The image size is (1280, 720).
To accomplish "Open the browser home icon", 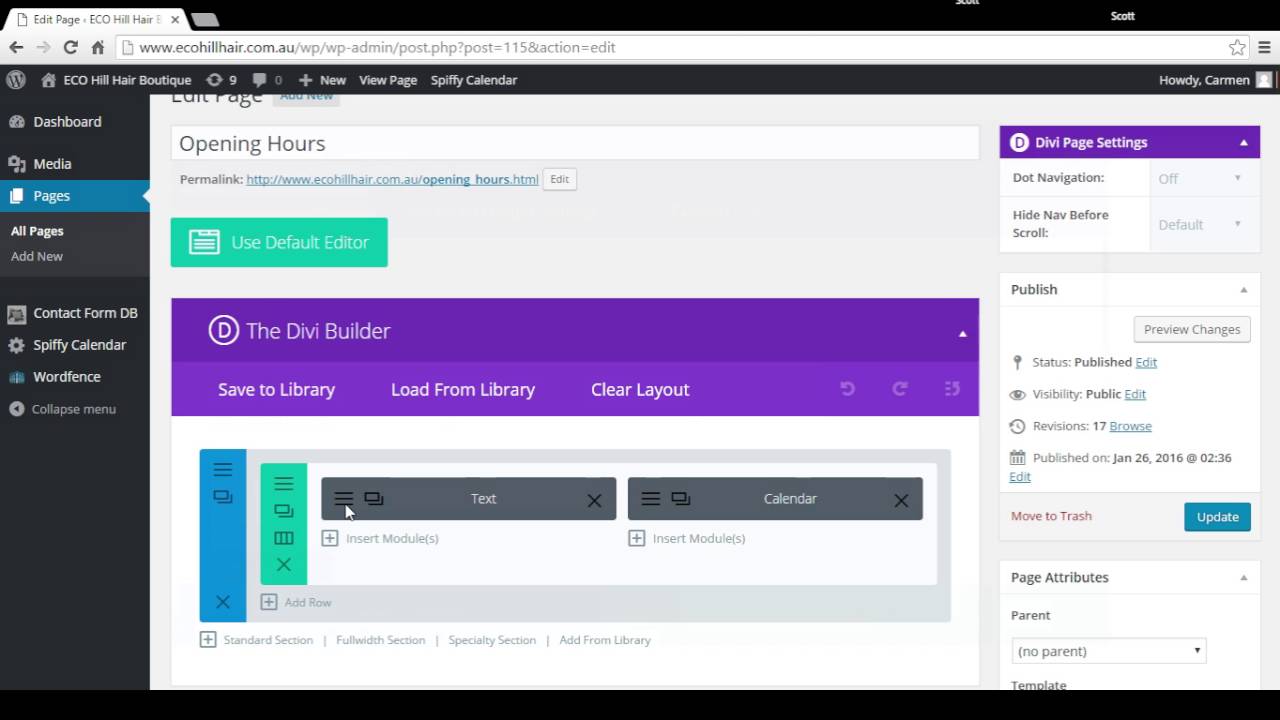I will coord(97,47).
